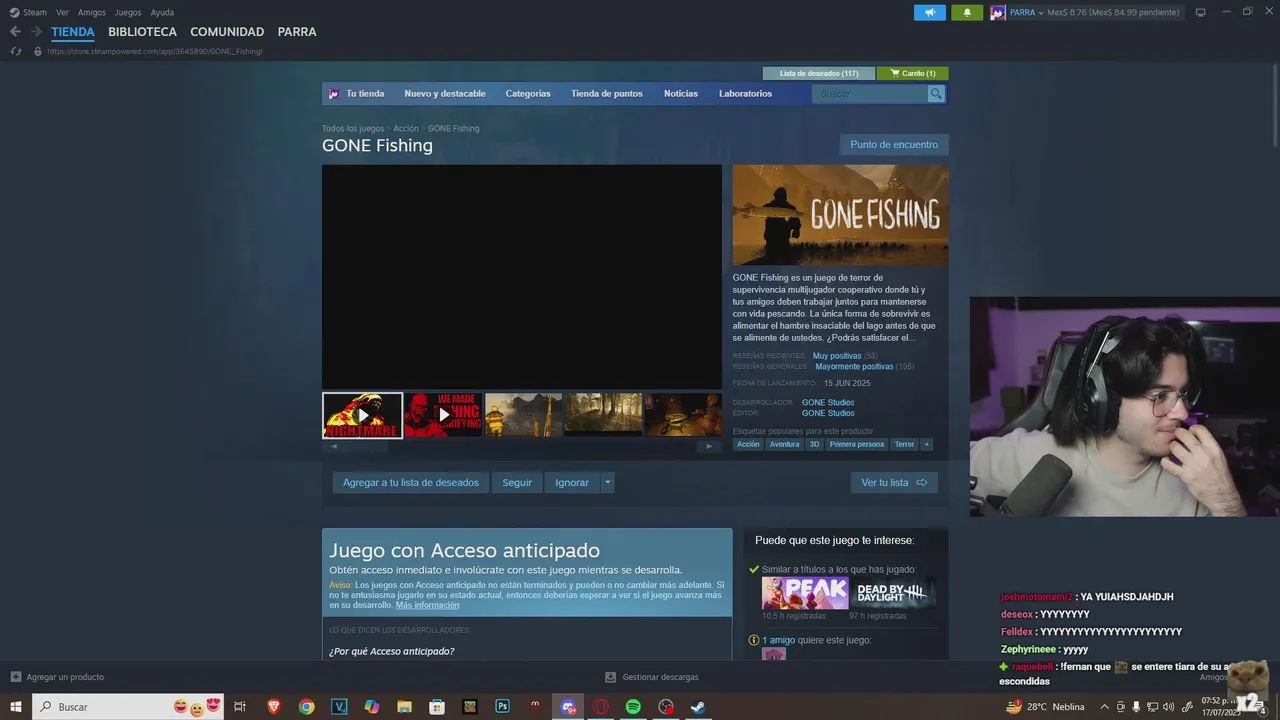Go forward with the right arrow
Viewport: 1280px width, 720px height.
coord(36,32)
